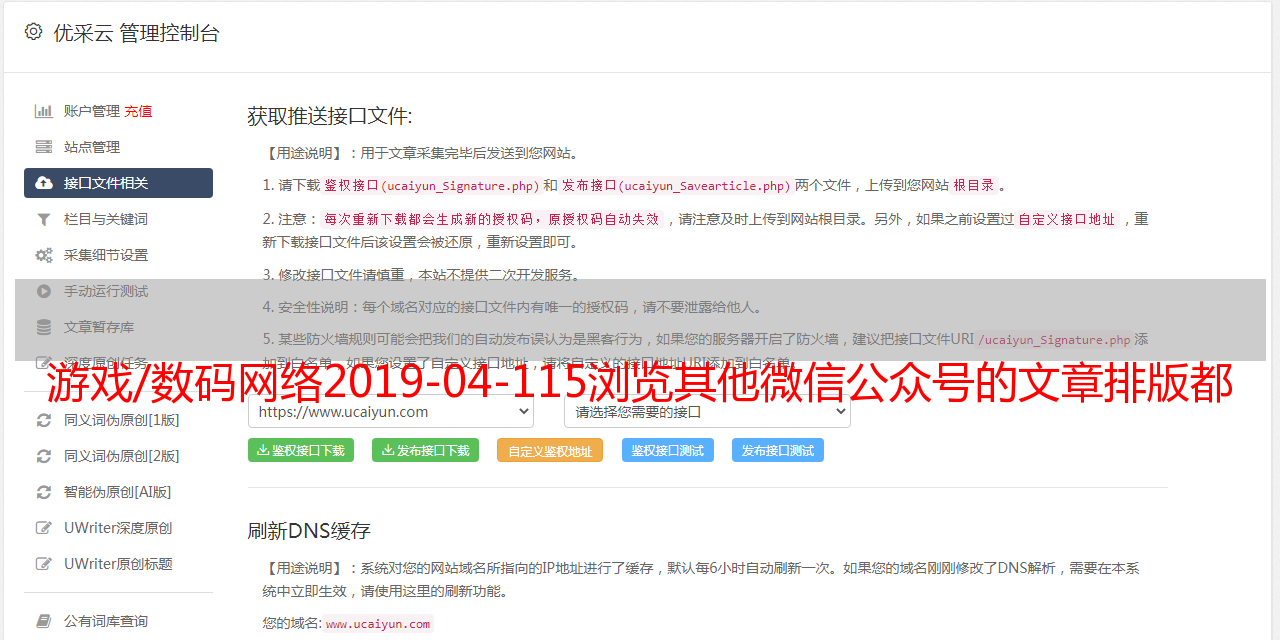Click the 自定义接口地址 code label
The image size is (1280, 640).
1067,219
